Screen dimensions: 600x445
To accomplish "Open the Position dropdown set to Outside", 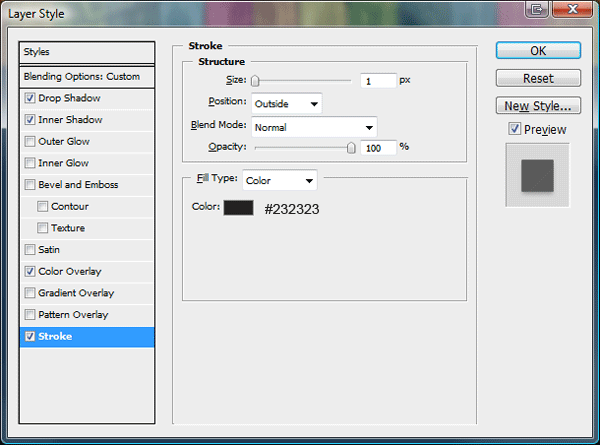I will tap(286, 103).
